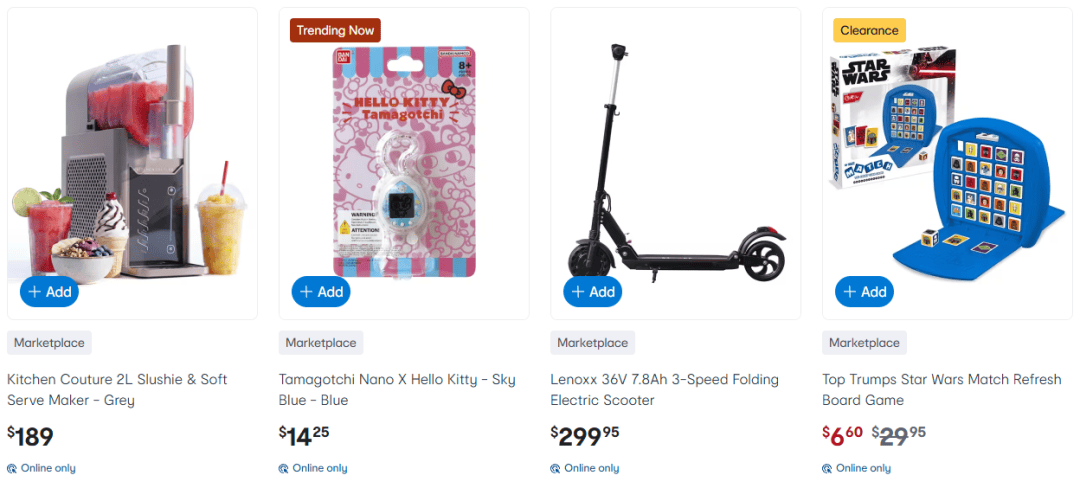Click the Clearance badge on Star Wars game
The height and width of the screenshot is (501, 1080).
tap(869, 30)
